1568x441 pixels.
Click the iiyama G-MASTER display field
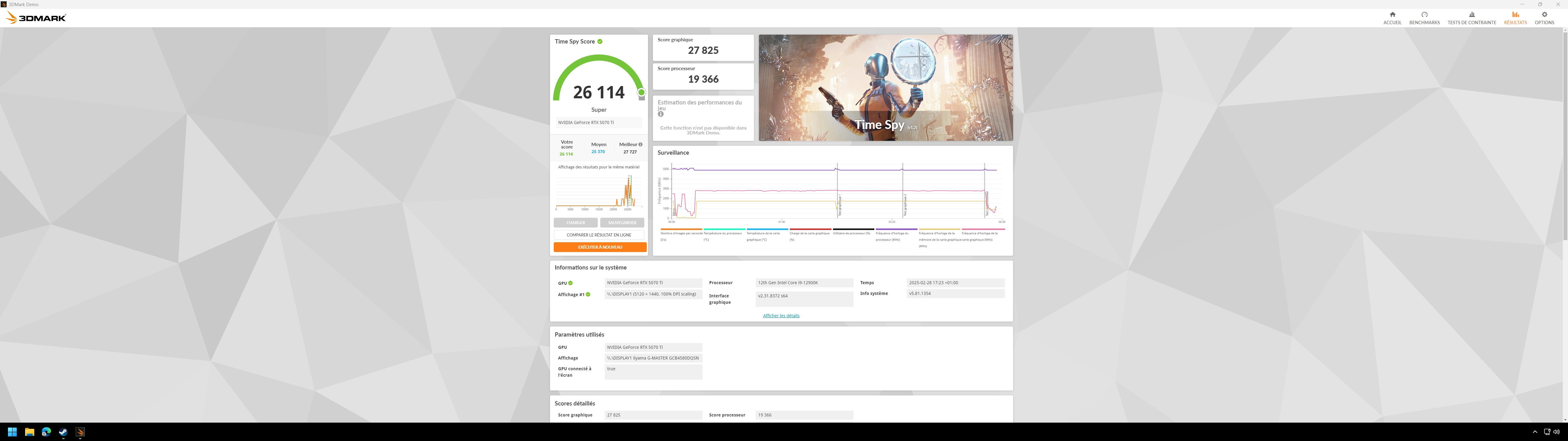(x=653, y=358)
